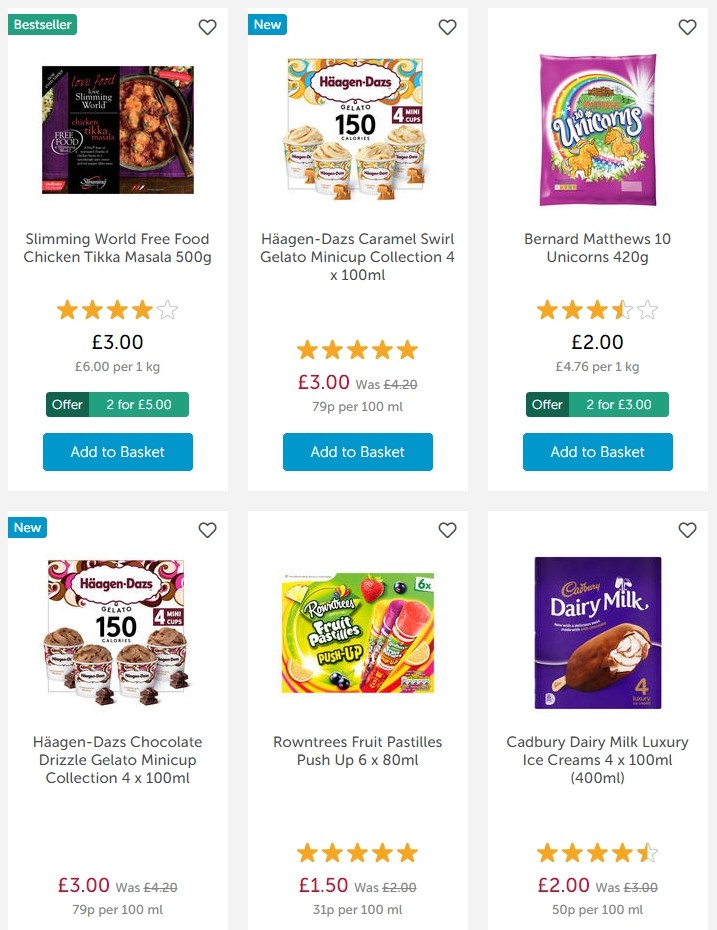Viewport: 717px width, 930px height.
Task: Click the New badge on Caramel Swirl Gelato
Action: pyautogui.click(x=267, y=24)
